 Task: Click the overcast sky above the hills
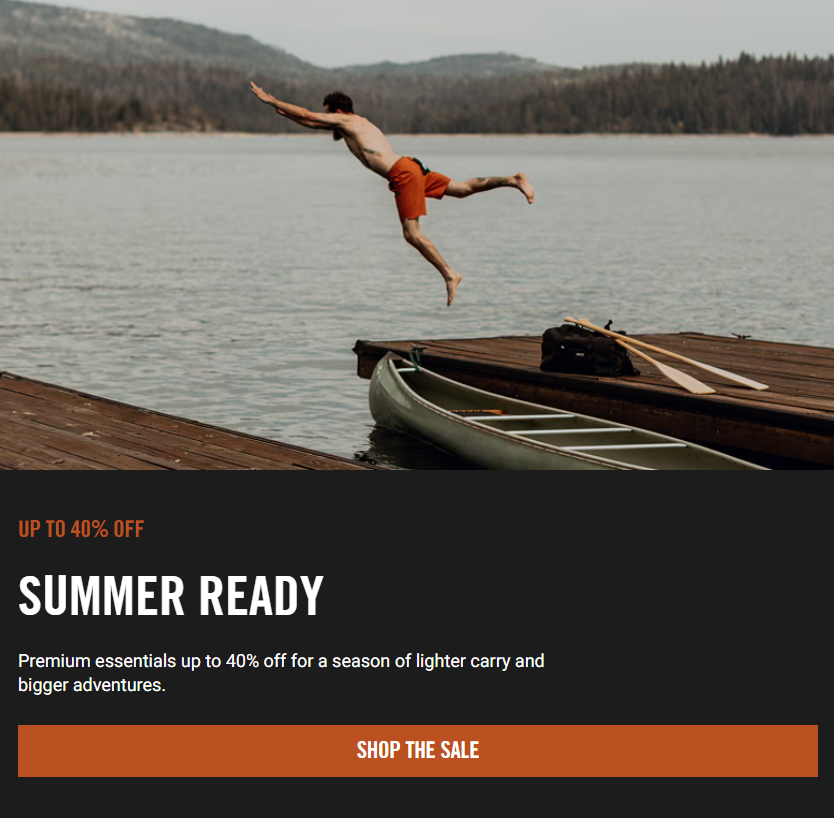[x=532, y=27]
